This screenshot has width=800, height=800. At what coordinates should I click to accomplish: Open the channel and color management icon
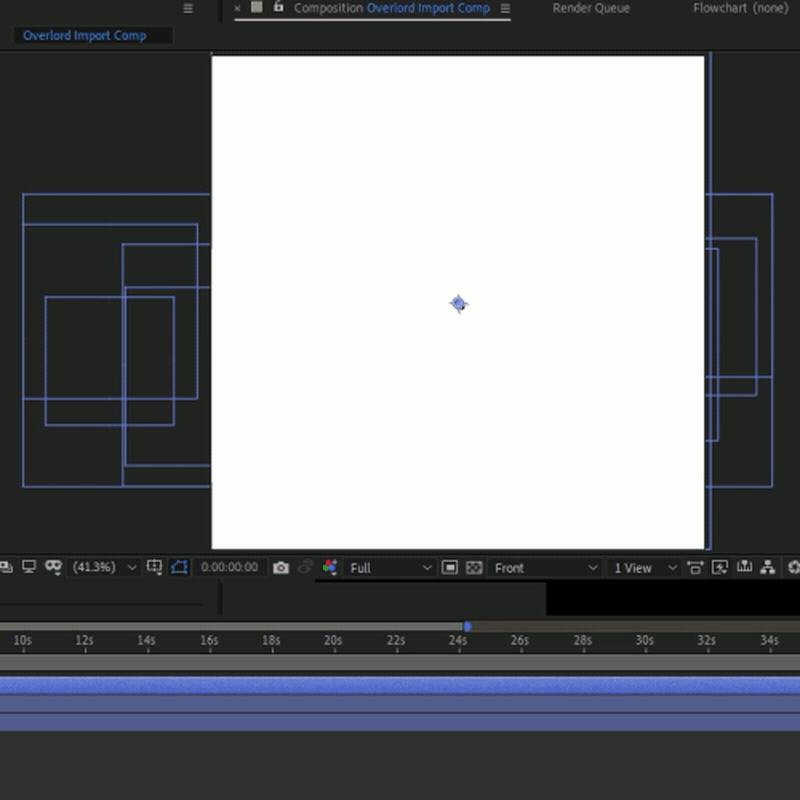pyautogui.click(x=330, y=567)
